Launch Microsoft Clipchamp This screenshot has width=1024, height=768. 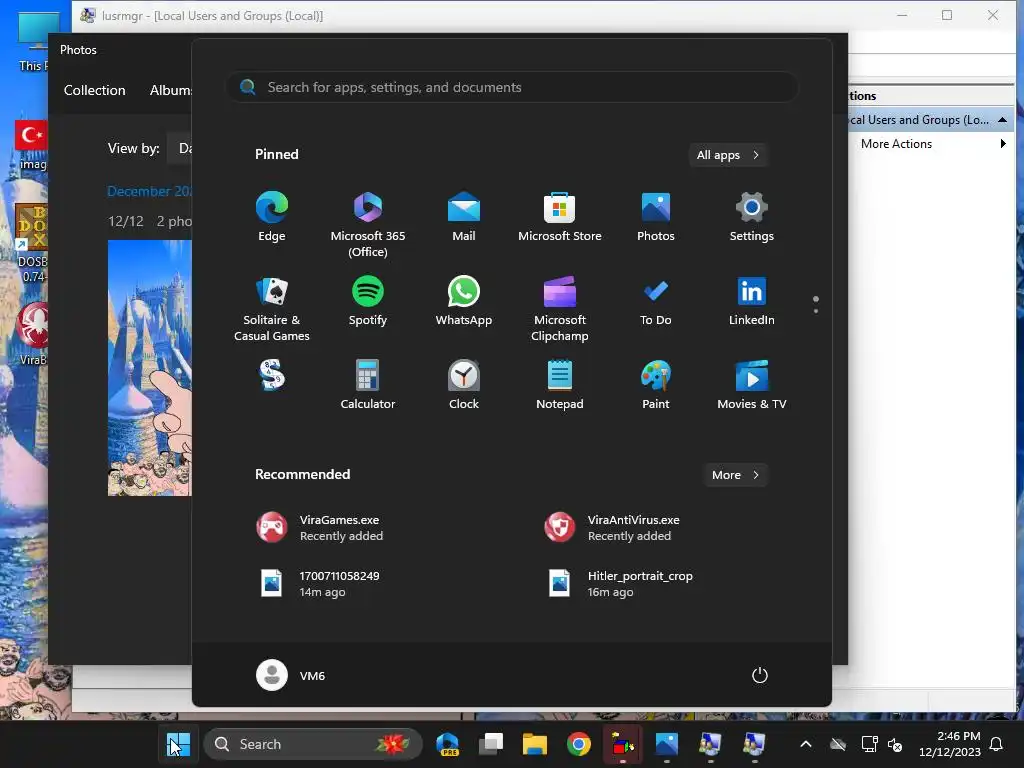point(560,308)
